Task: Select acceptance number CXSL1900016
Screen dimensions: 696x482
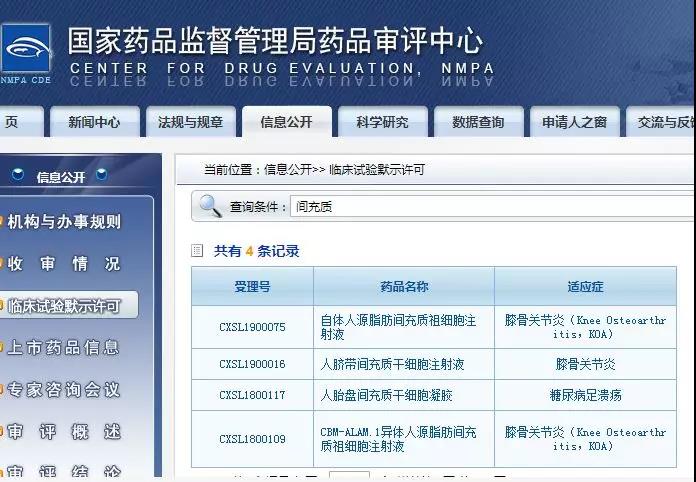Action: 252,364
